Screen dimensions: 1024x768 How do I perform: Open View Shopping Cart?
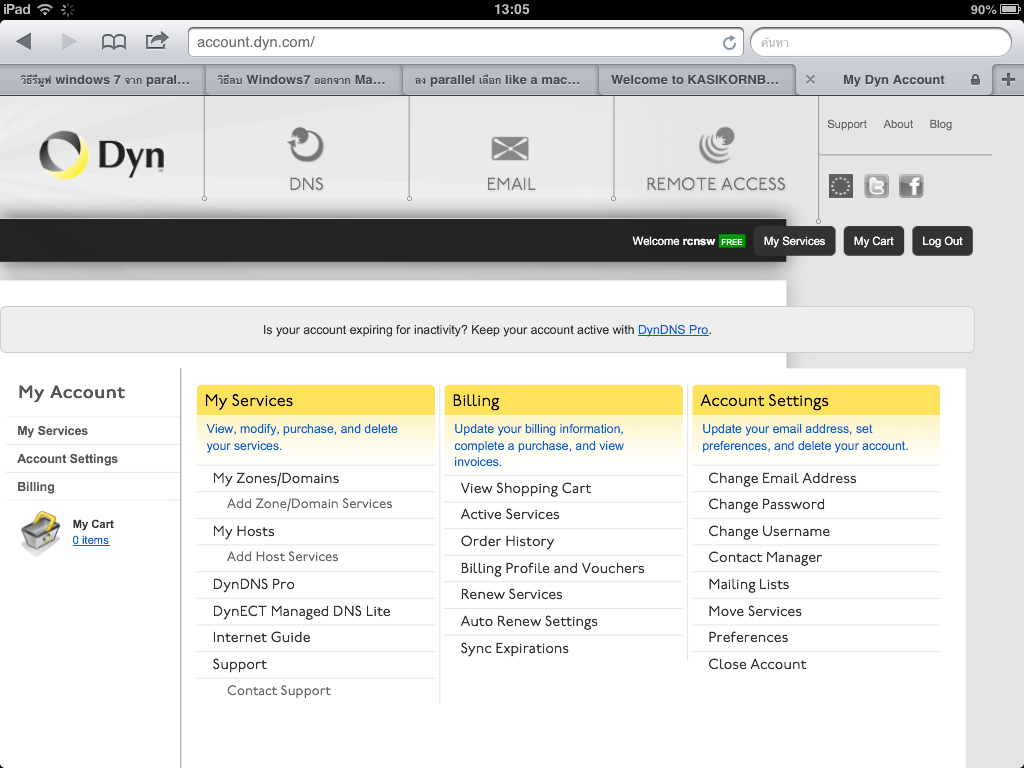tap(526, 488)
